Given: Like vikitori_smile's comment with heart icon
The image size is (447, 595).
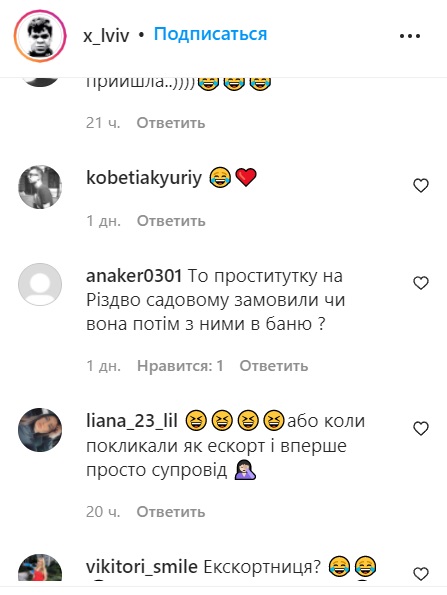Looking at the screenshot, I should pyautogui.click(x=420, y=574).
